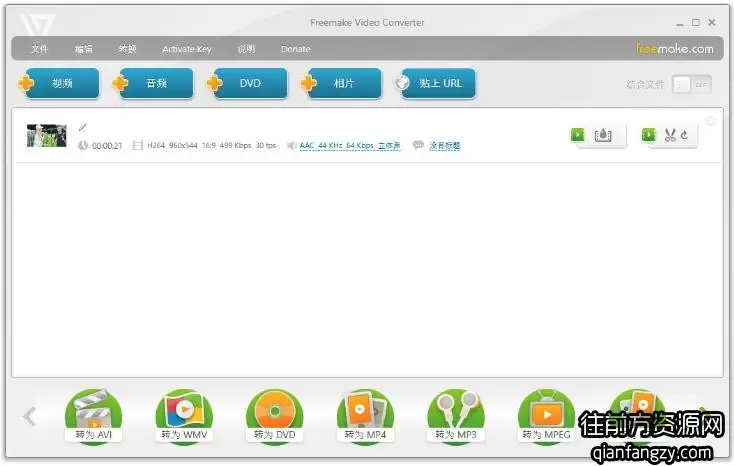Add a DVD source via DVD button
734x466 pixels.
tap(248, 83)
